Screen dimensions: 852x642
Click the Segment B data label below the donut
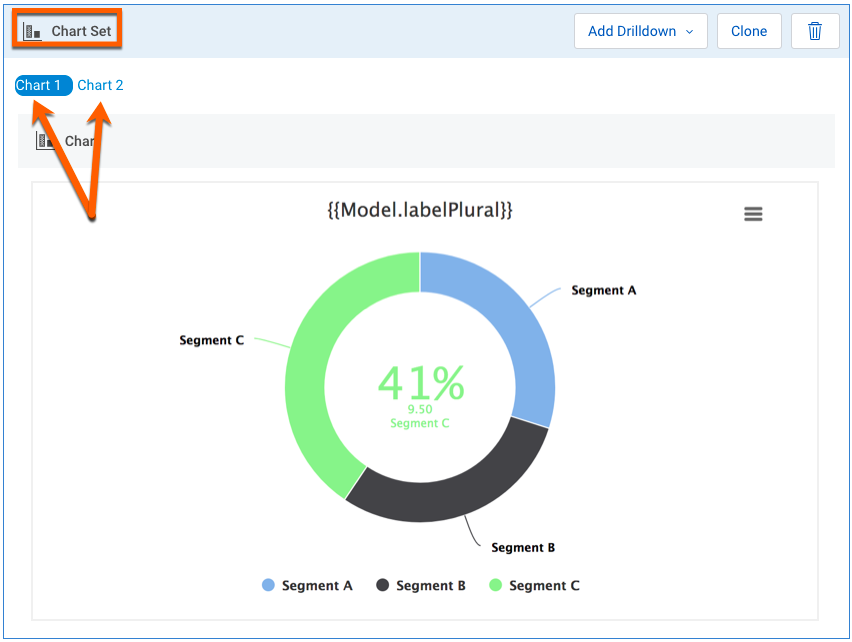pyautogui.click(x=523, y=547)
